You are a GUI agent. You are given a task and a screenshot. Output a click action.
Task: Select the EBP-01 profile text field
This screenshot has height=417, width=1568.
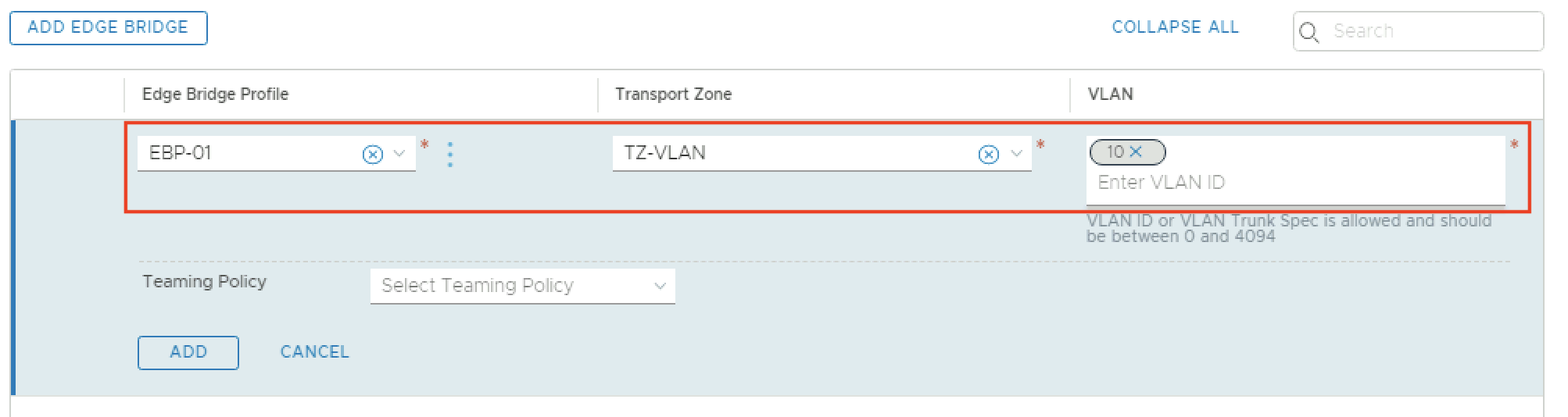pos(246,153)
